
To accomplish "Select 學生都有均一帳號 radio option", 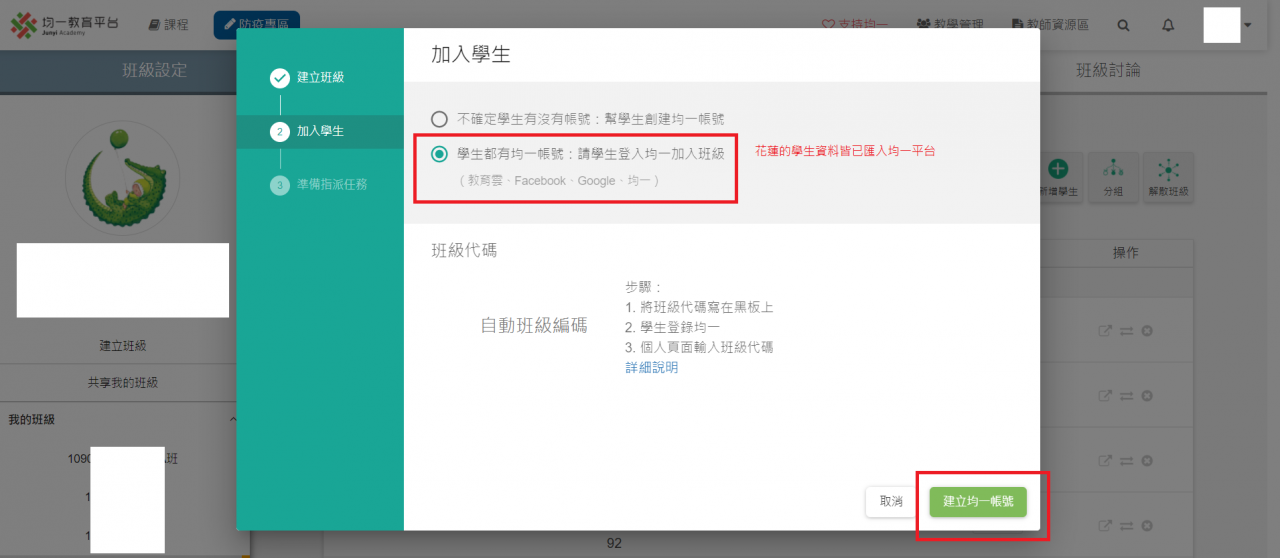I will click(439, 153).
